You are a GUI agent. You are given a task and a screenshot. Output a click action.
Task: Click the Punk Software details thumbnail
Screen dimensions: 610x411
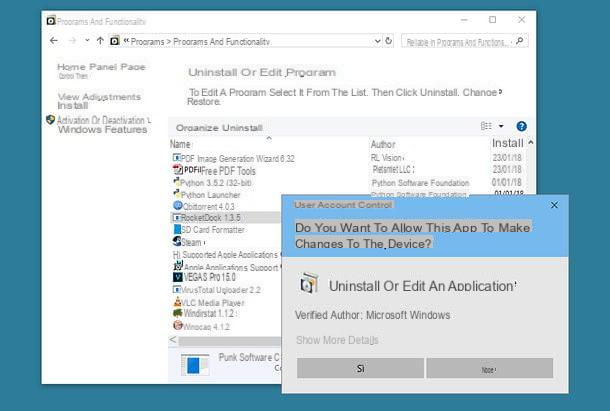tap(195, 365)
